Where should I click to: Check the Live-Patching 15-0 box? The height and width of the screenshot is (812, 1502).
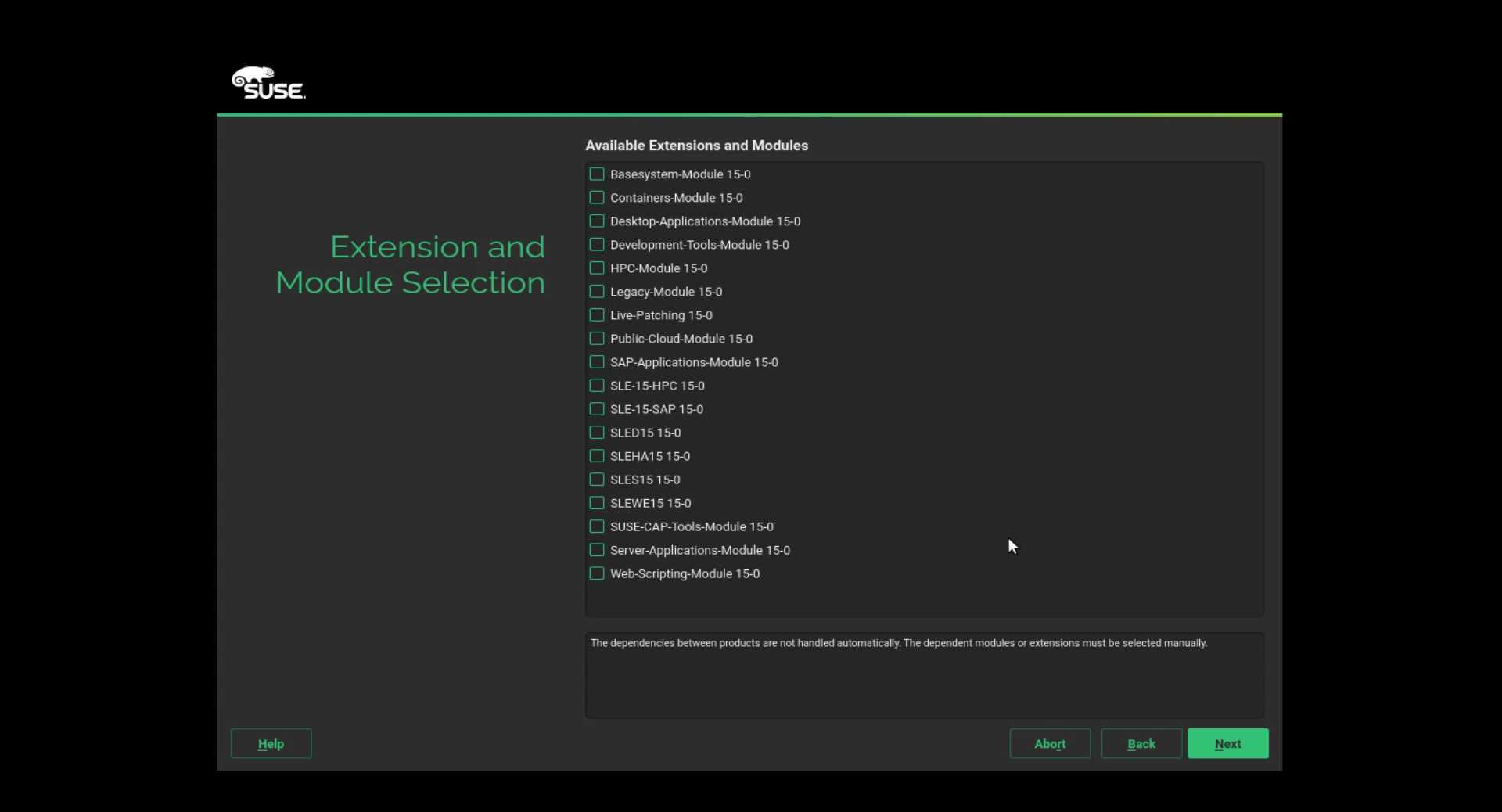point(597,315)
